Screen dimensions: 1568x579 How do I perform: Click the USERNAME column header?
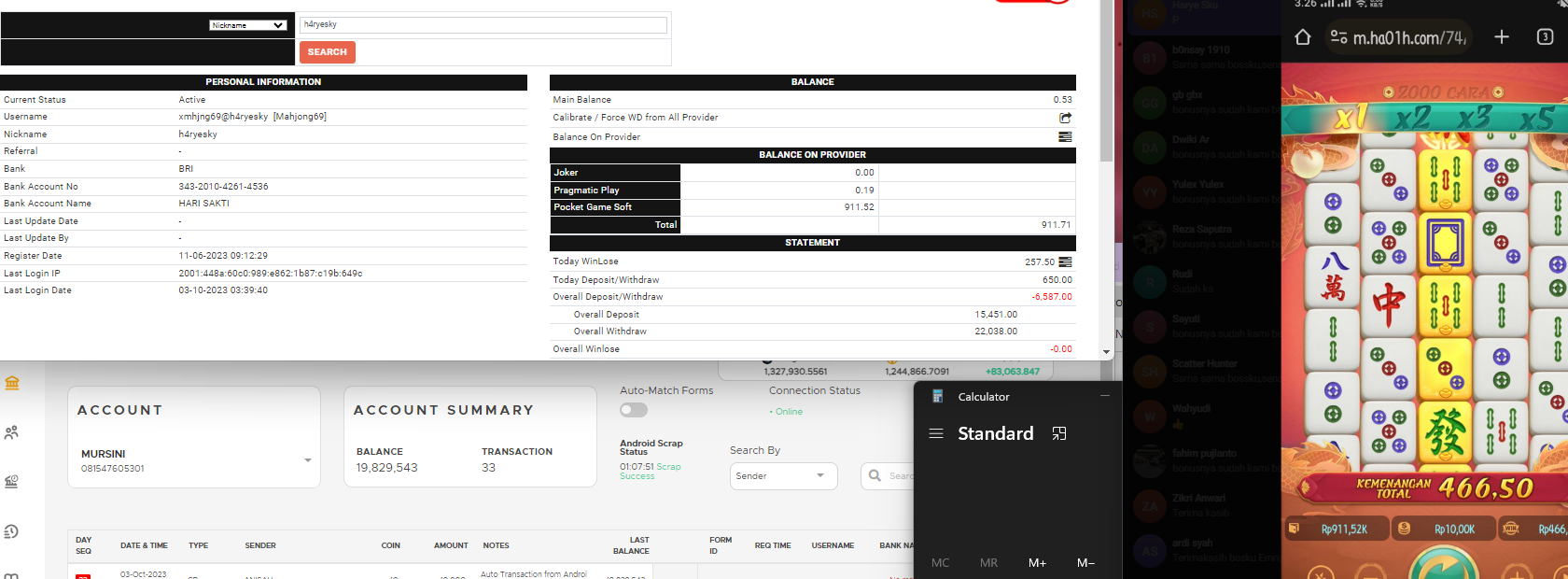click(833, 545)
